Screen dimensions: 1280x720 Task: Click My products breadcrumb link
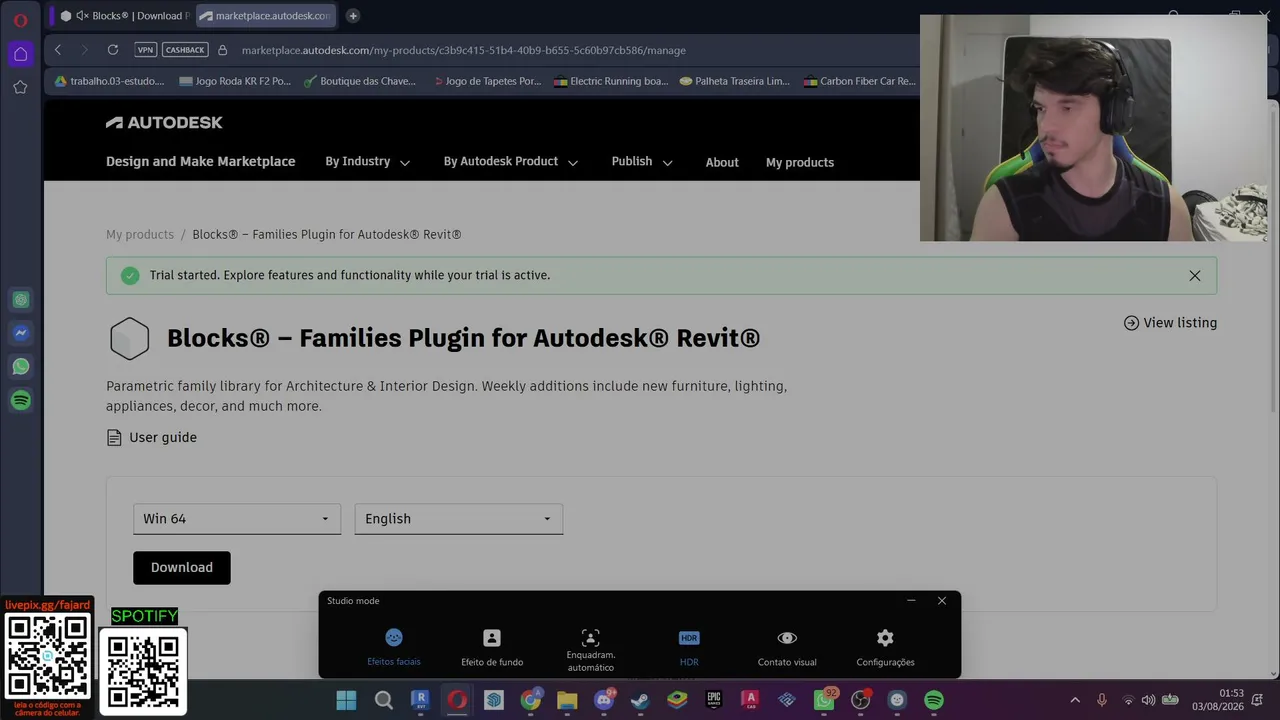click(x=140, y=235)
